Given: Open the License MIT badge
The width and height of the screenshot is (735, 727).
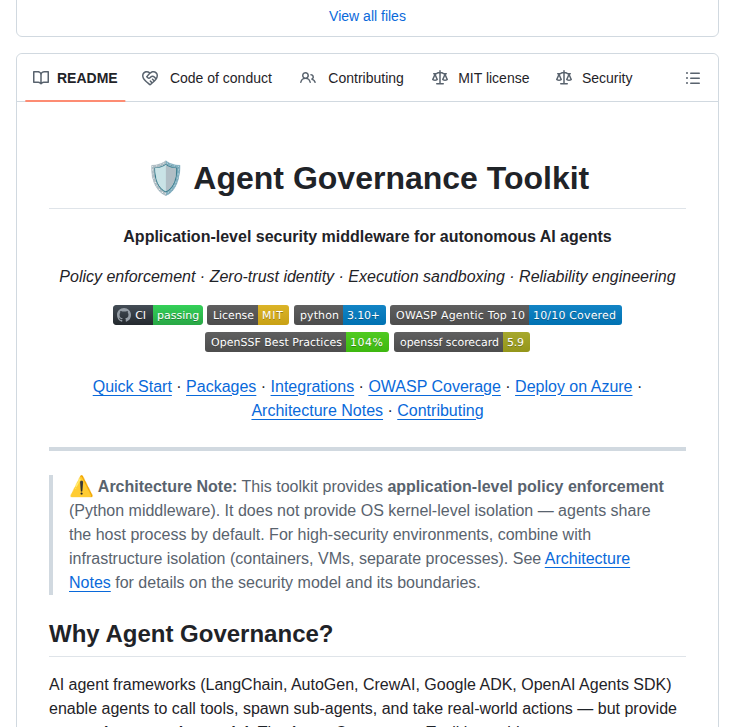Looking at the screenshot, I should (248, 315).
